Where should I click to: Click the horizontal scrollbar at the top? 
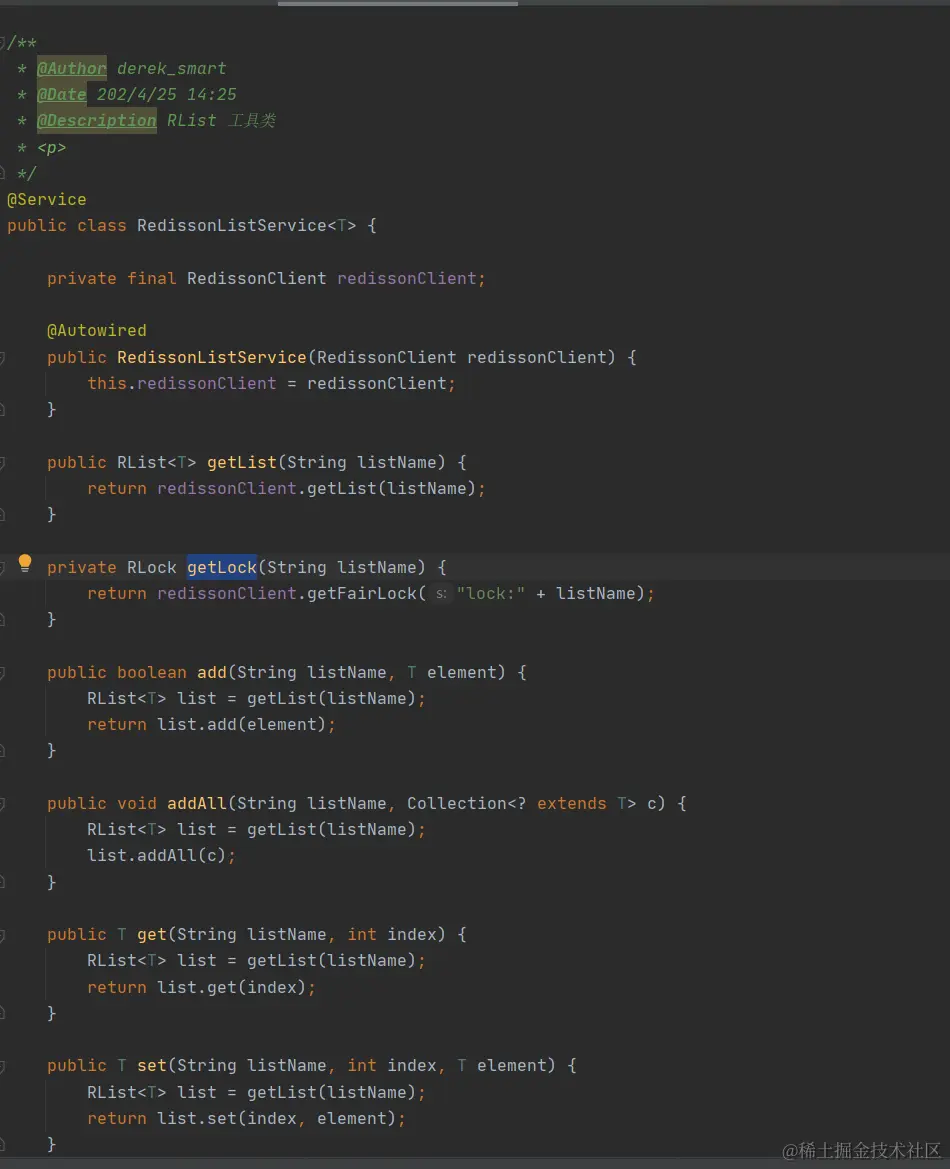click(x=396, y=3)
